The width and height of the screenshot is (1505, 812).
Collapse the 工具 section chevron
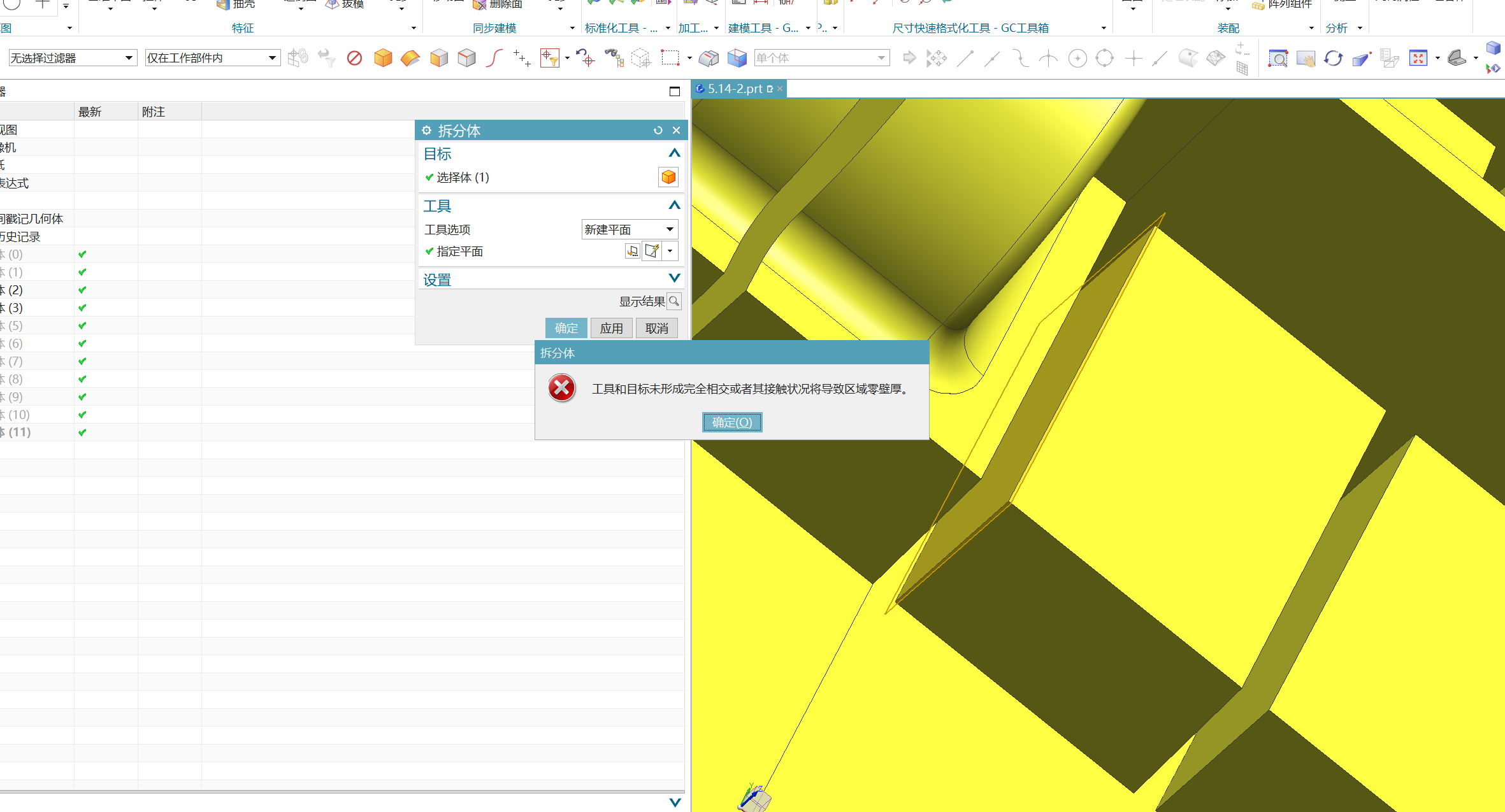pyautogui.click(x=674, y=205)
